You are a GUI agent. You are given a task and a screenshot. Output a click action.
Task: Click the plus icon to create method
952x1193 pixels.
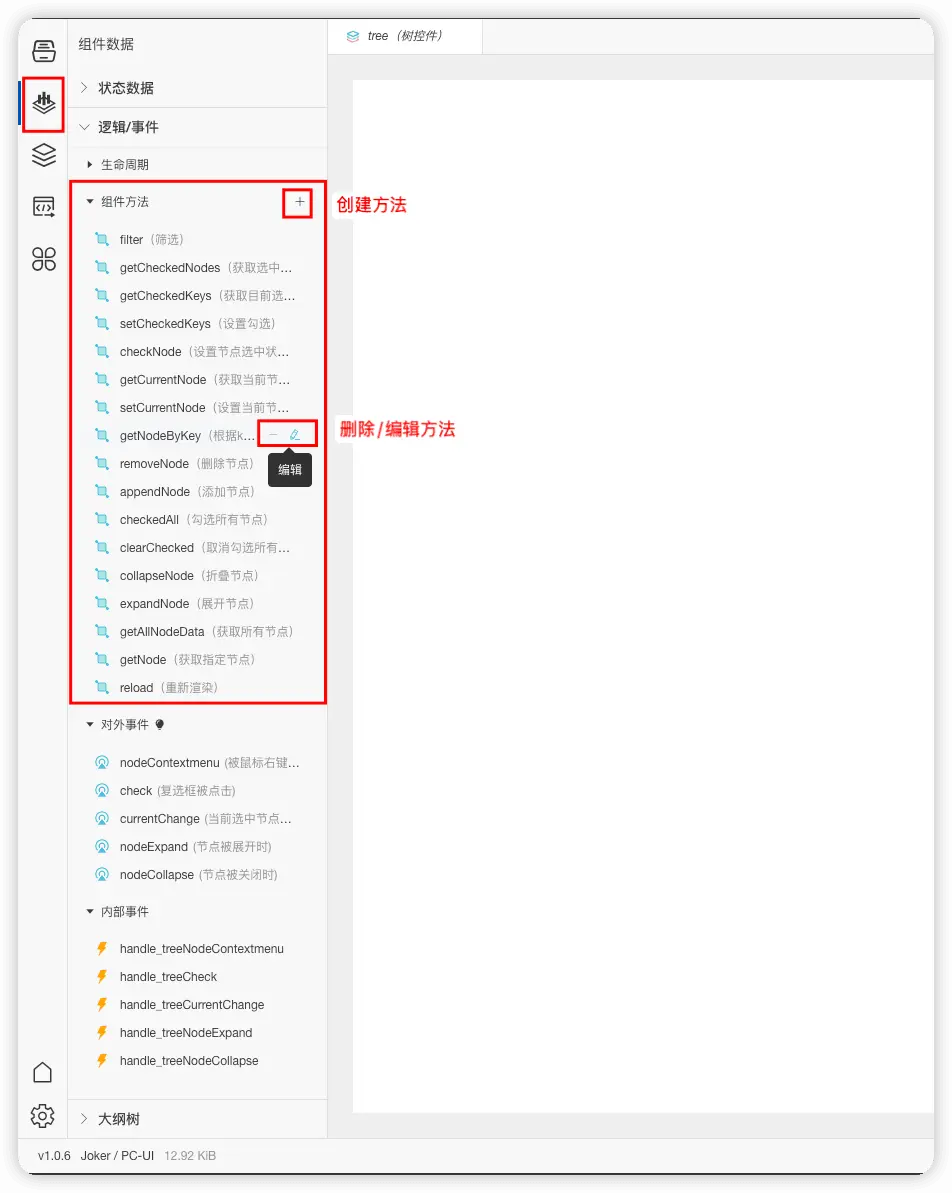(299, 202)
